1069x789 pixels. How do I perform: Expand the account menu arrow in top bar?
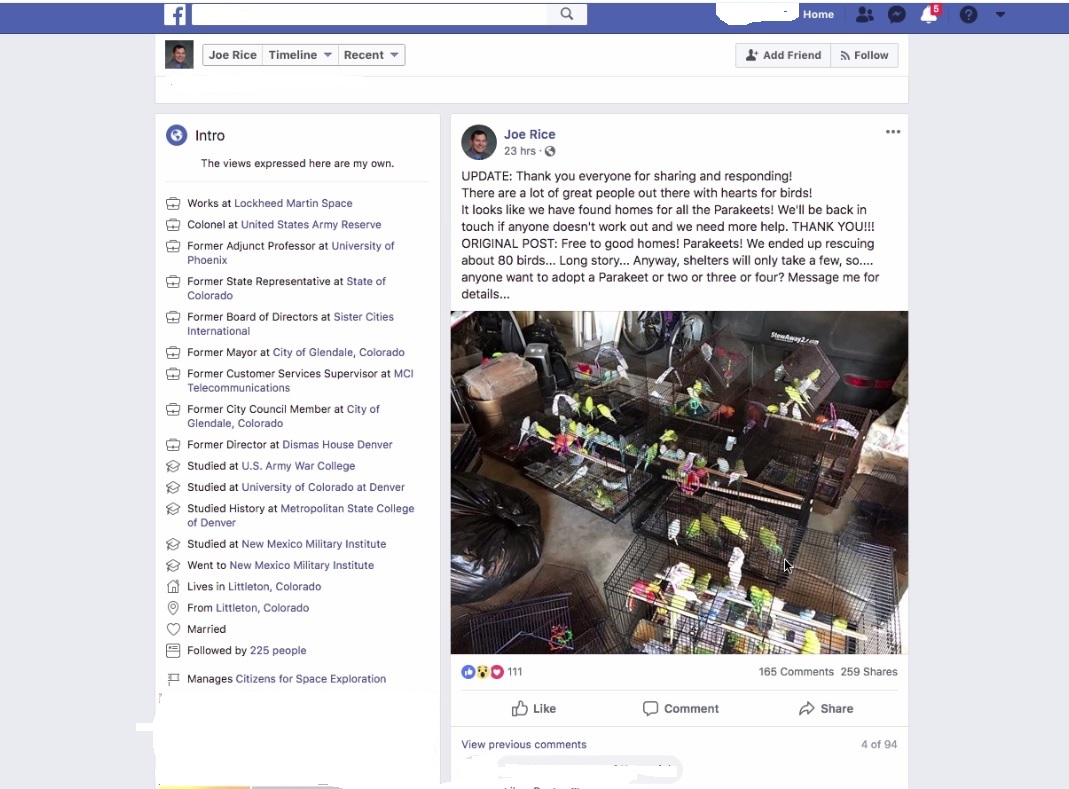1001,15
